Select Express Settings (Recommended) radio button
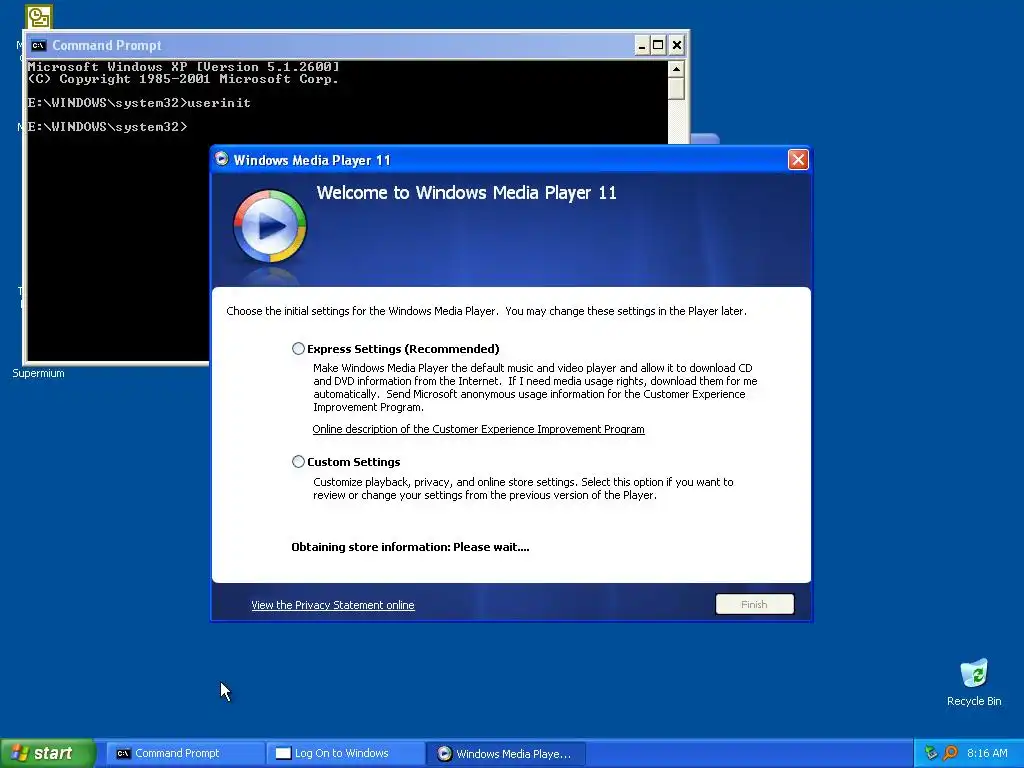 (298, 349)
